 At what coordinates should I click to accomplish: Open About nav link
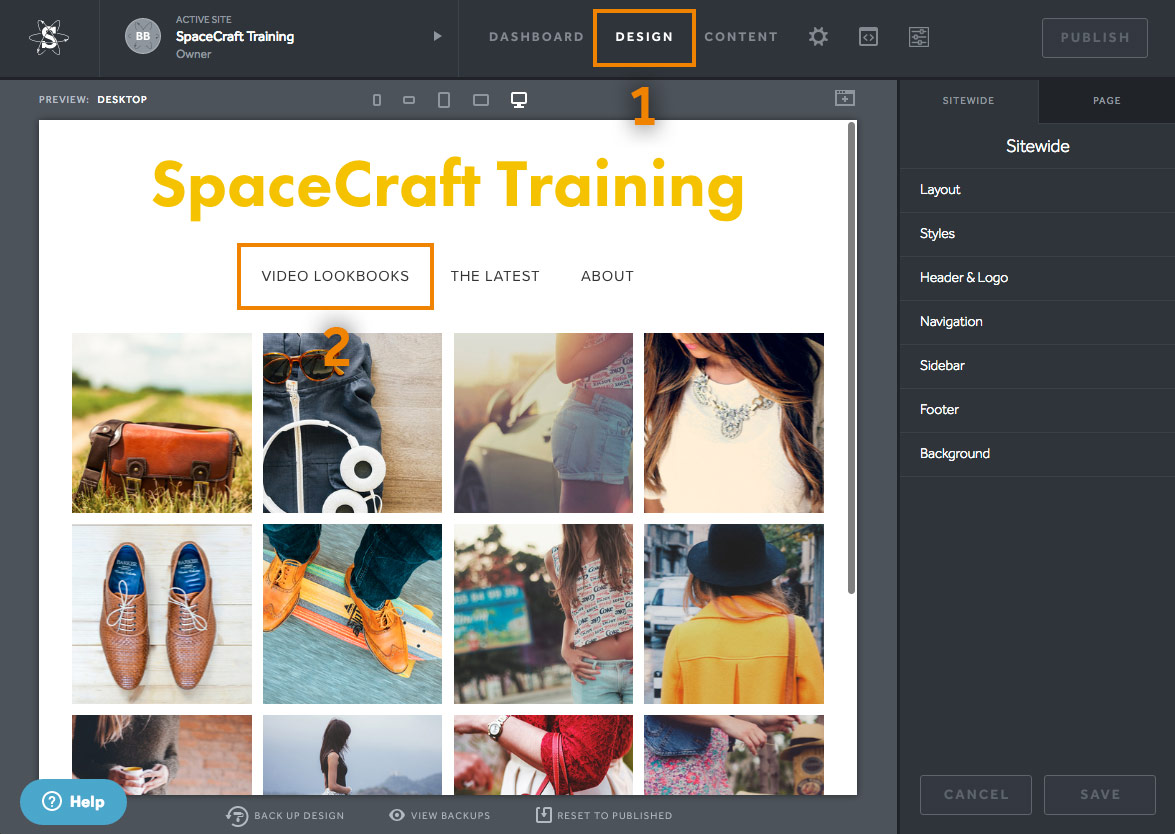coord(607,276)
